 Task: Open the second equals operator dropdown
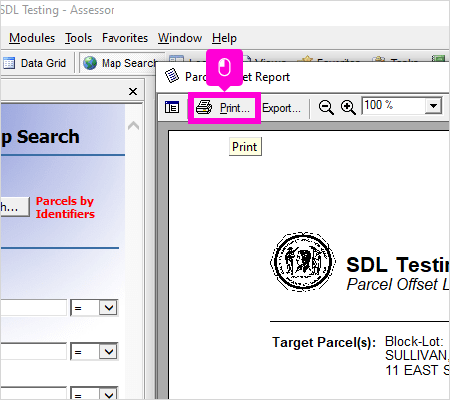pos(109,351)
